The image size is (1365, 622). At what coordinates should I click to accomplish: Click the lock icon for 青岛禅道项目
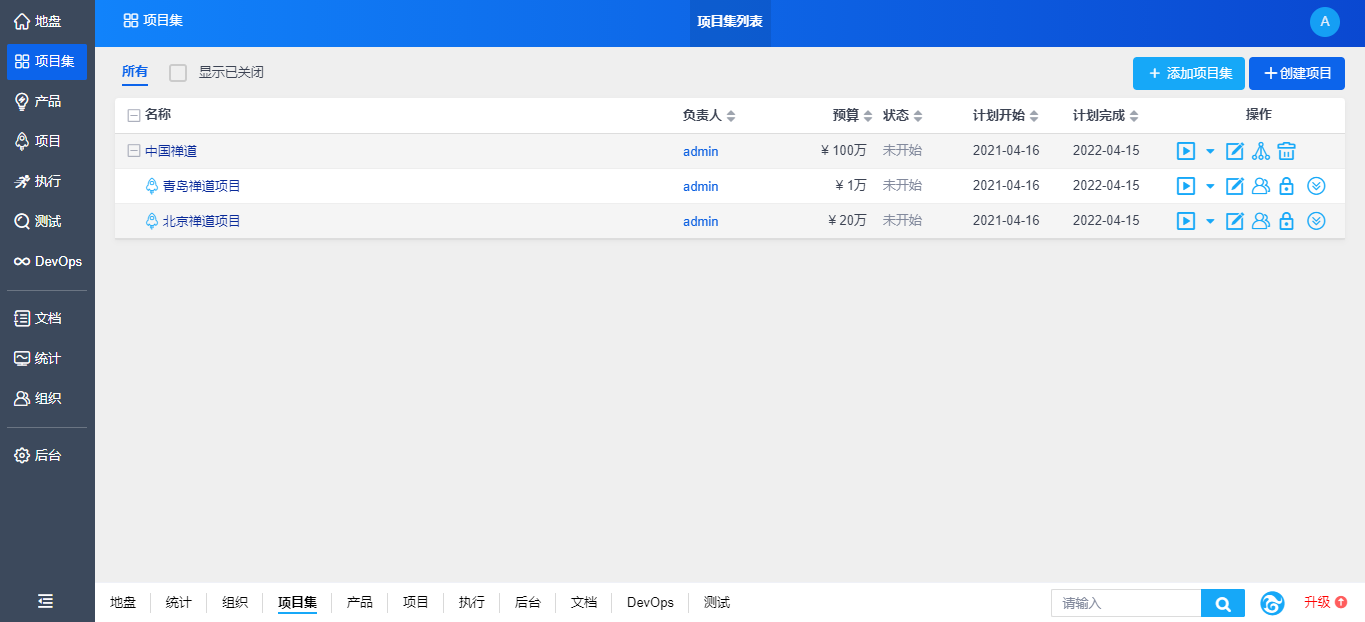[x=1287, y=186]
